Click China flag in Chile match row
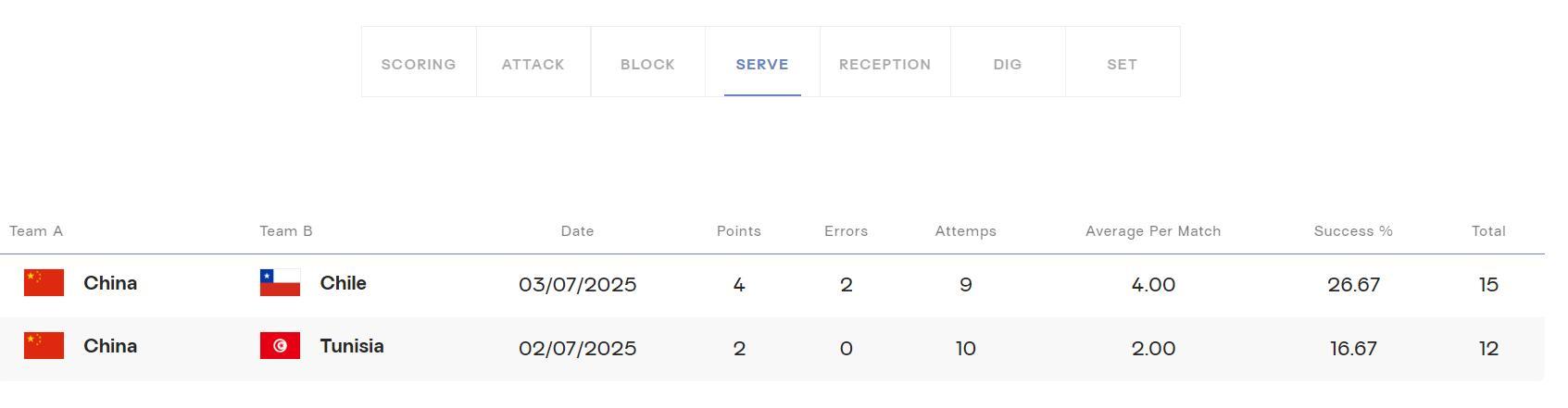The height and width of the screenshot is (408, 1568). 44,283
